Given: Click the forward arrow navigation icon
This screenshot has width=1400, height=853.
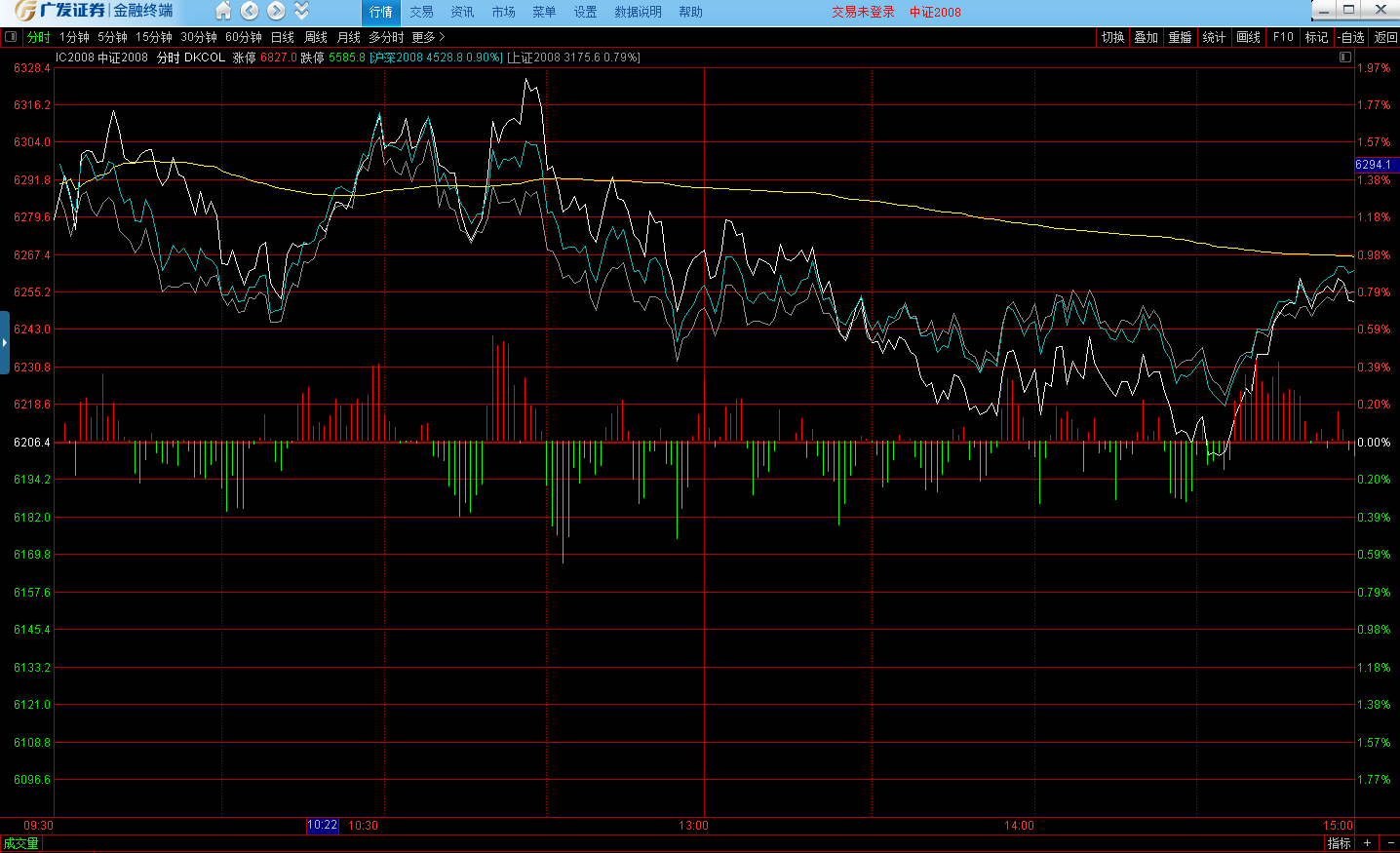Looking at the screenshot, I should click(276, 11).
